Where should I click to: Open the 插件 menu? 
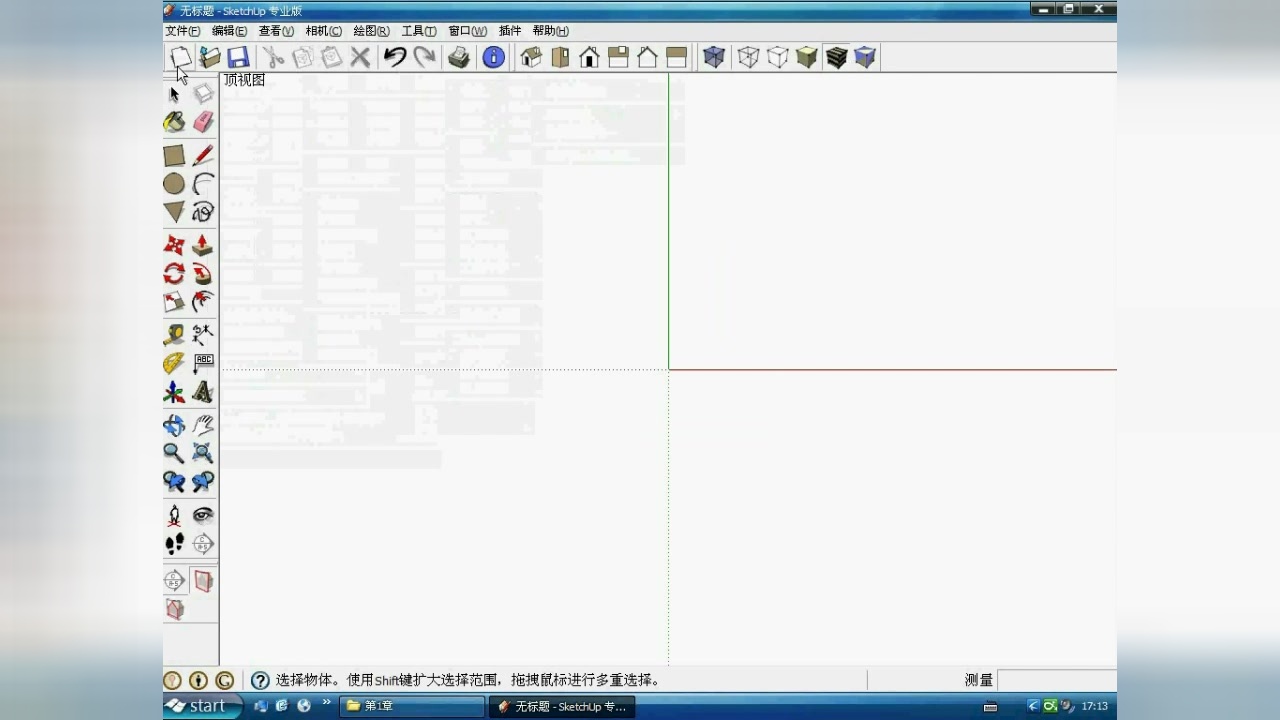510,31
